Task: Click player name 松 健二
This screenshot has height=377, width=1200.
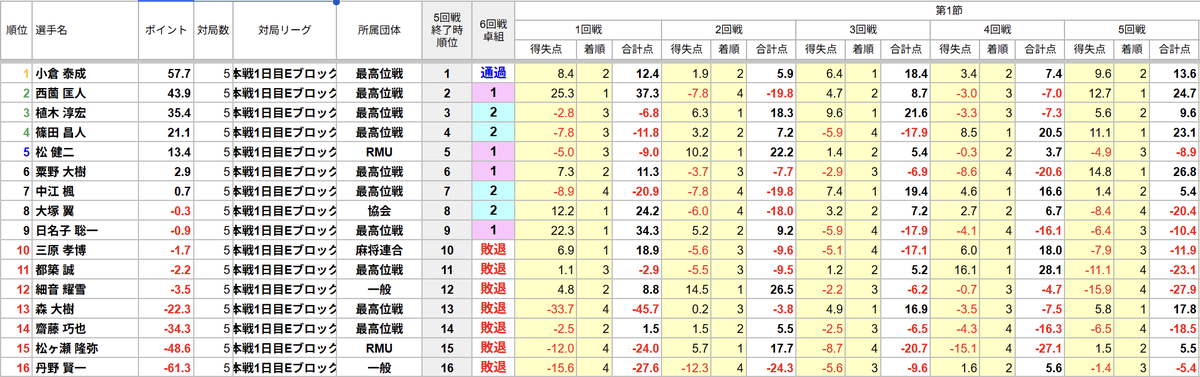Action: (55, 153)
